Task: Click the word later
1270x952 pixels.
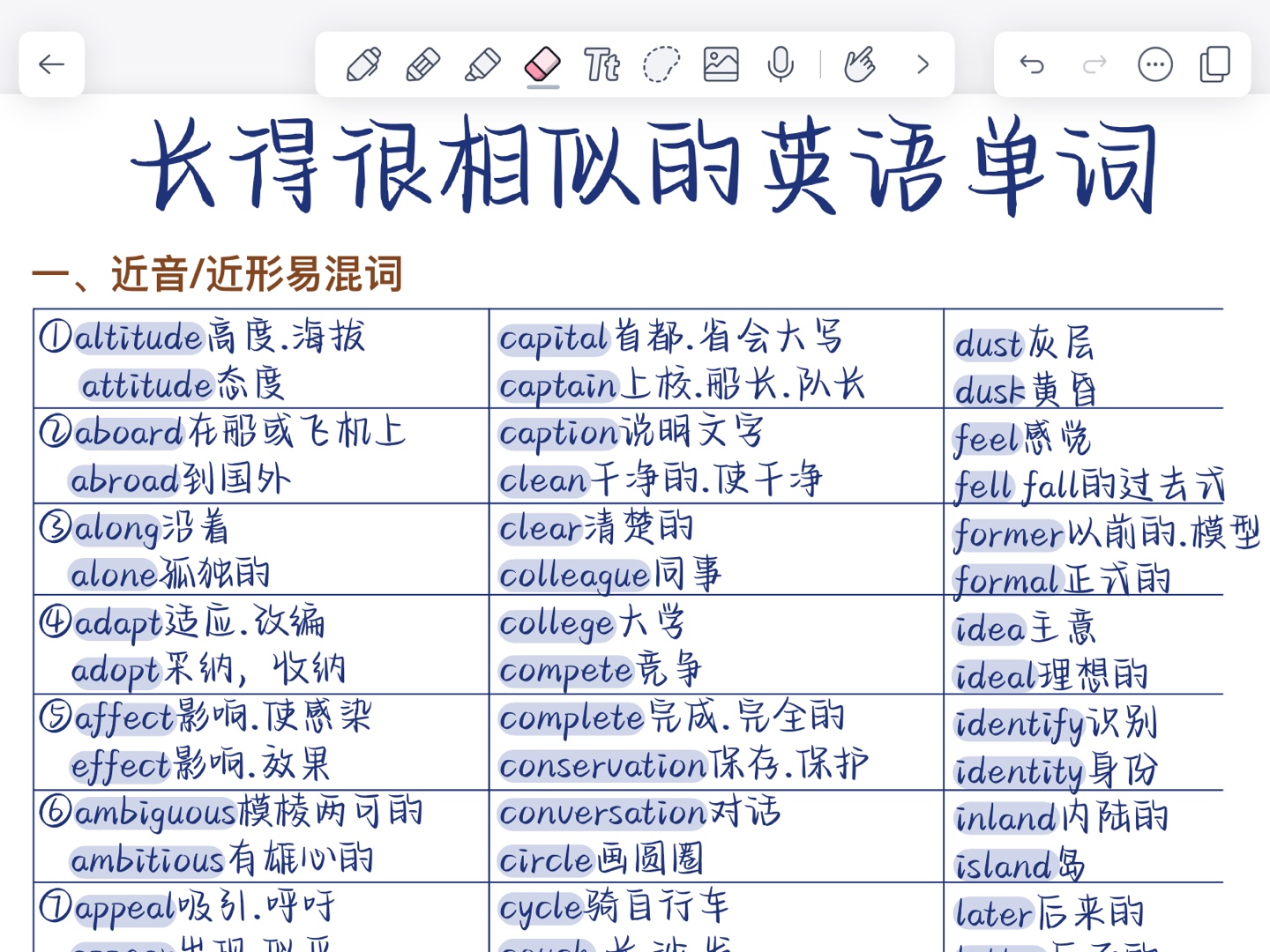Action: [x=994, y=915]
